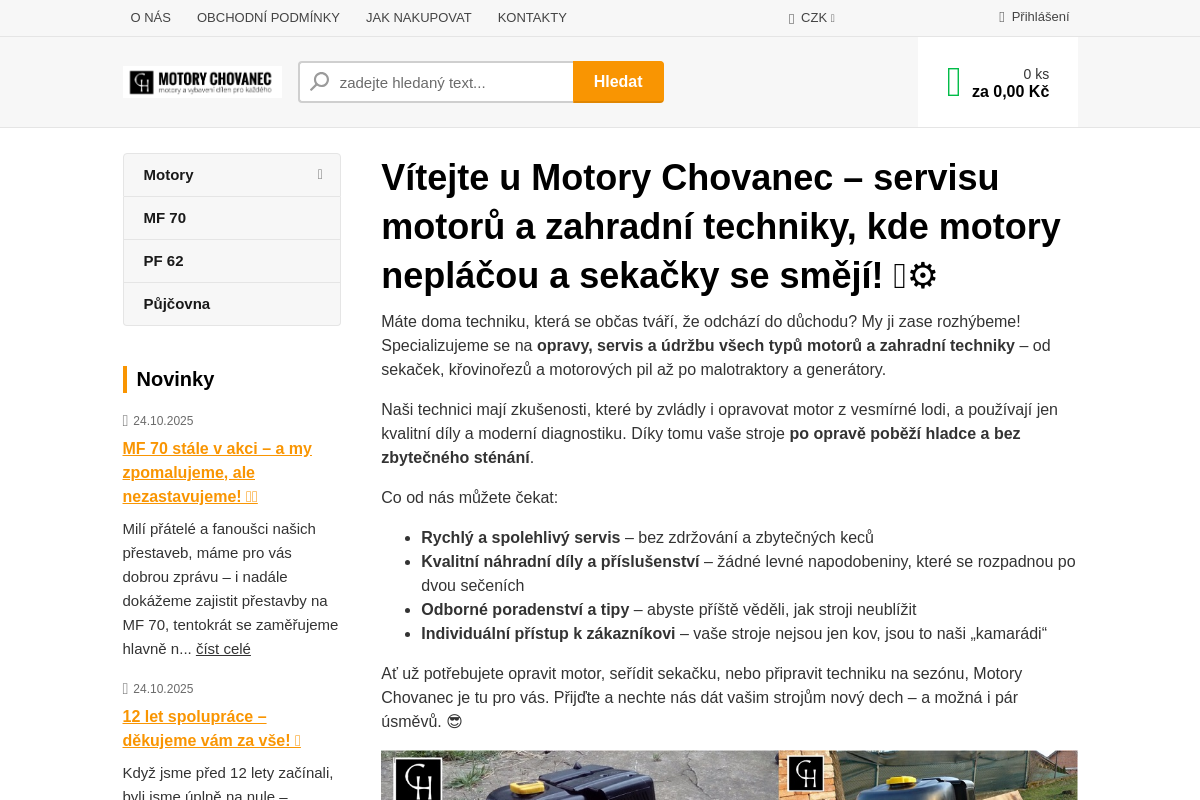Open the shopping cart via cart icon
1200x800 pixels.
(x=953, y=81)
